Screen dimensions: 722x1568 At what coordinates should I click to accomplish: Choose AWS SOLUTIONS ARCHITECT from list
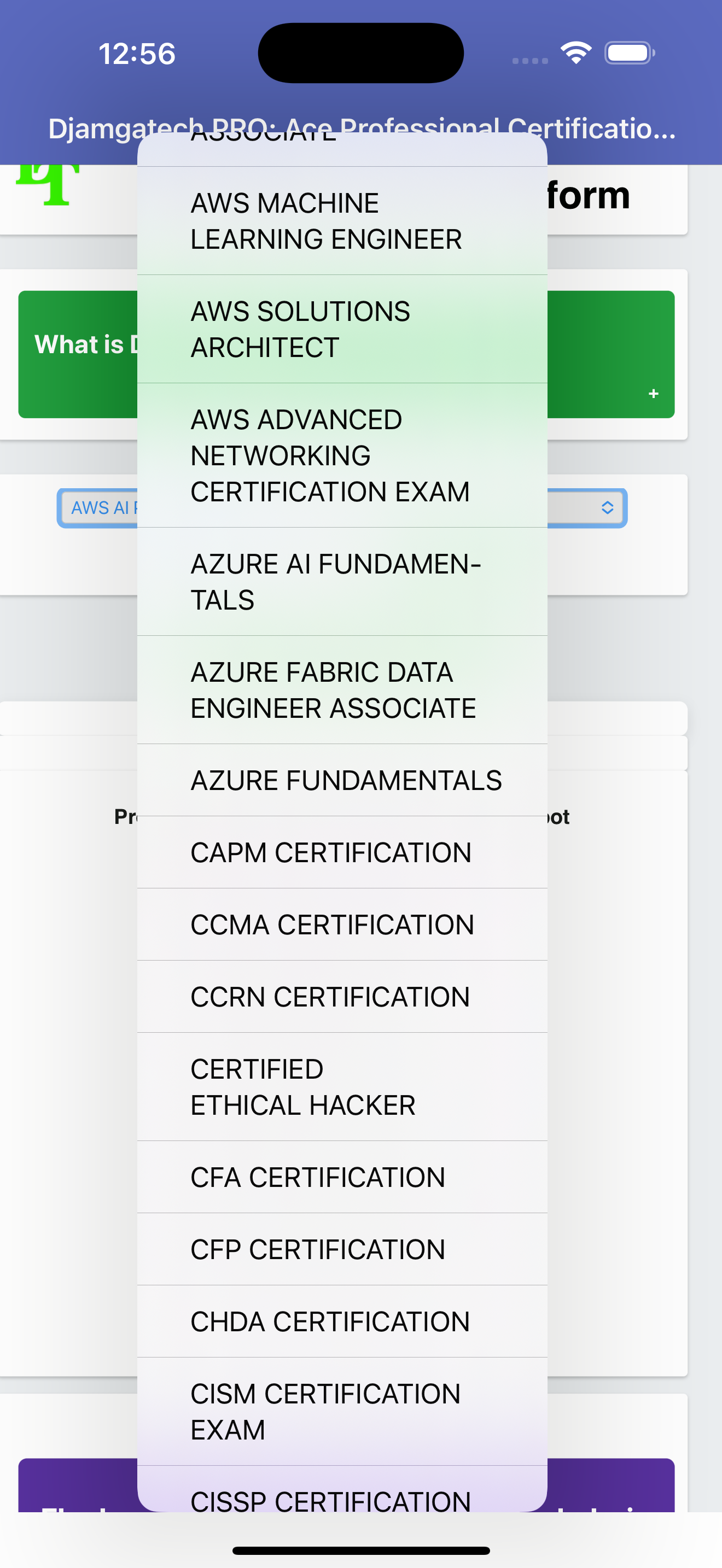click(x=342, y=329)
